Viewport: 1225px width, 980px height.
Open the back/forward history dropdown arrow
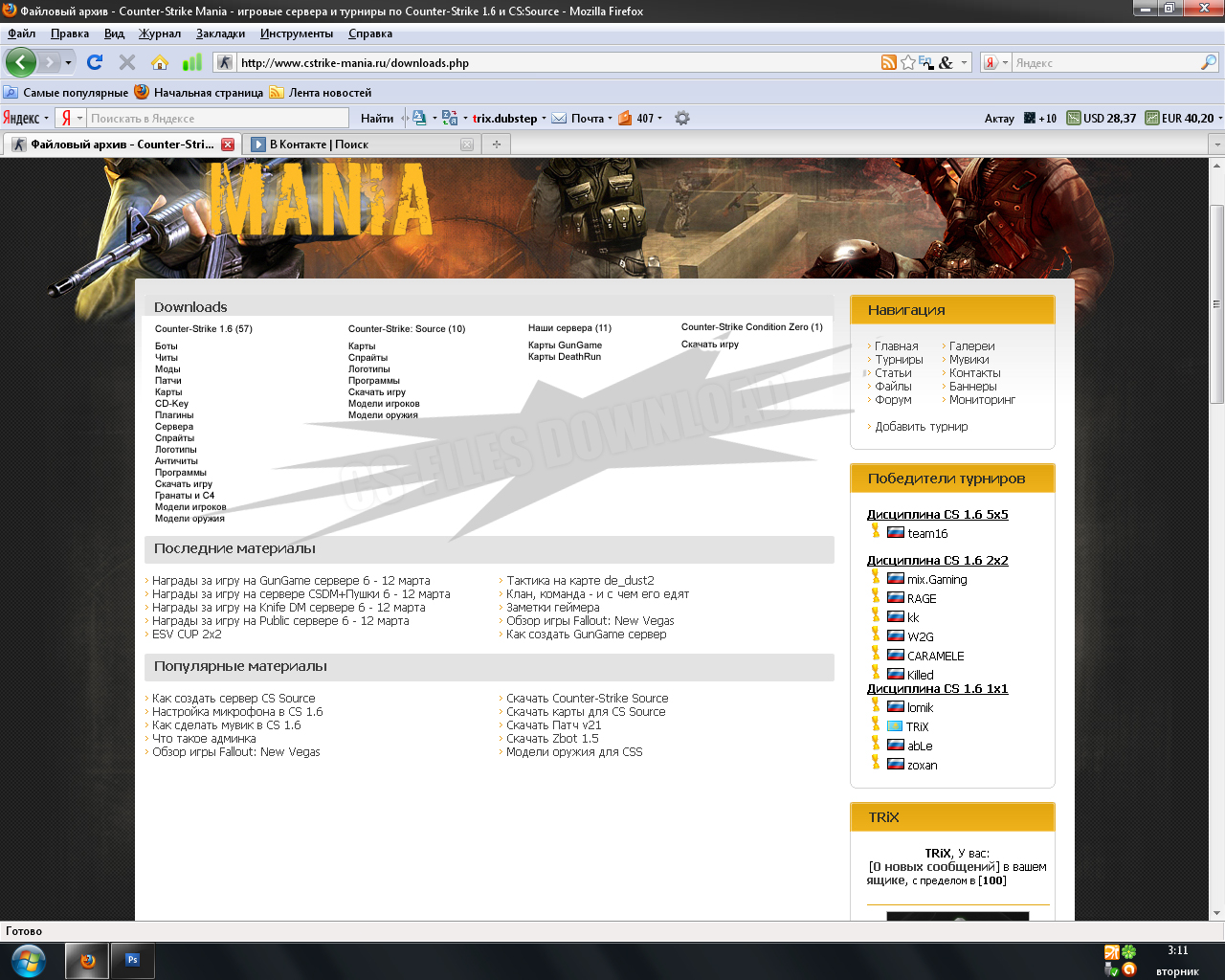(x=68, y=63)
